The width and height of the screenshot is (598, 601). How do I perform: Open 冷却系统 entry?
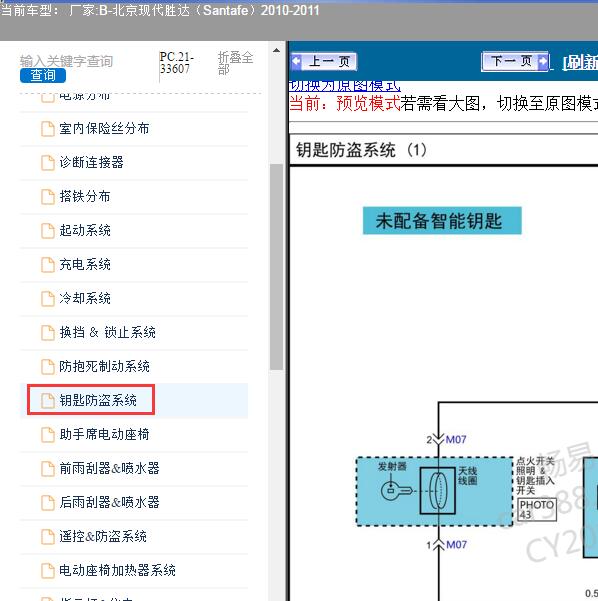85,298
